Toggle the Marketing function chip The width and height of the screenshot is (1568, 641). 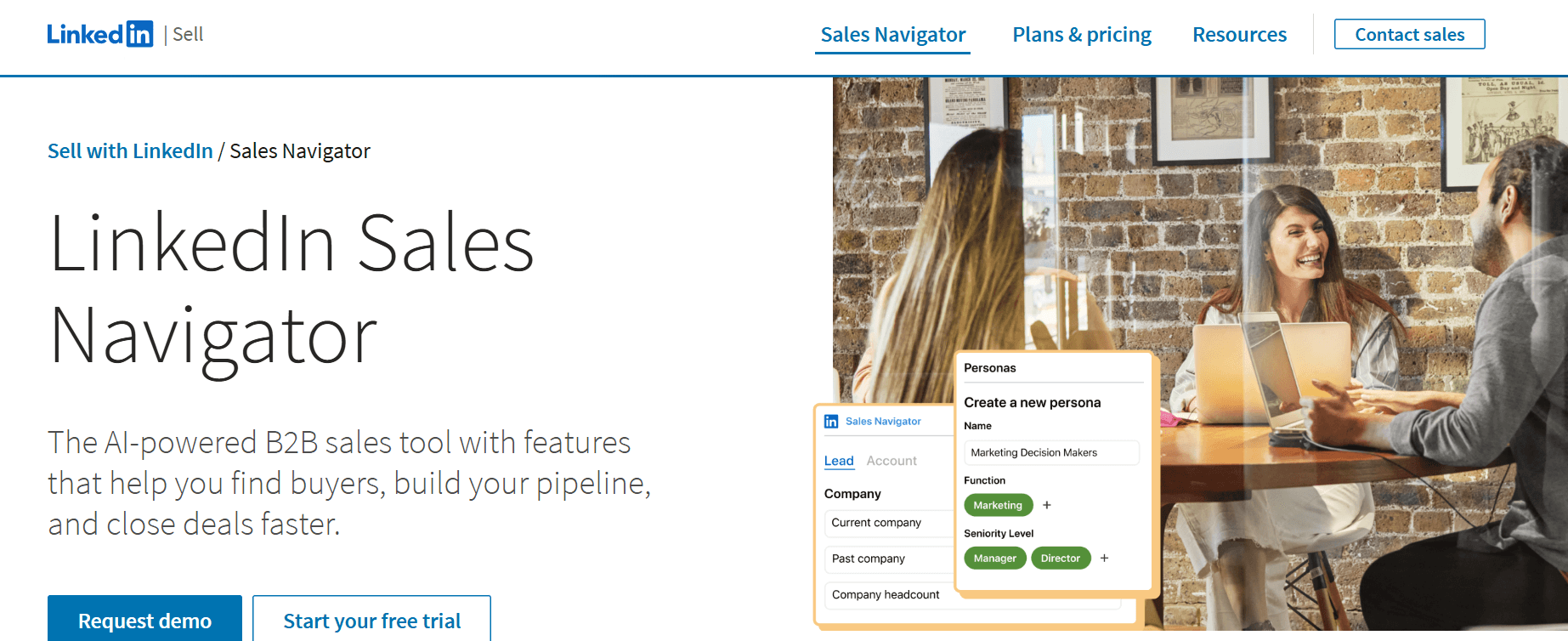pyautogui.click(x=998, y=505)
